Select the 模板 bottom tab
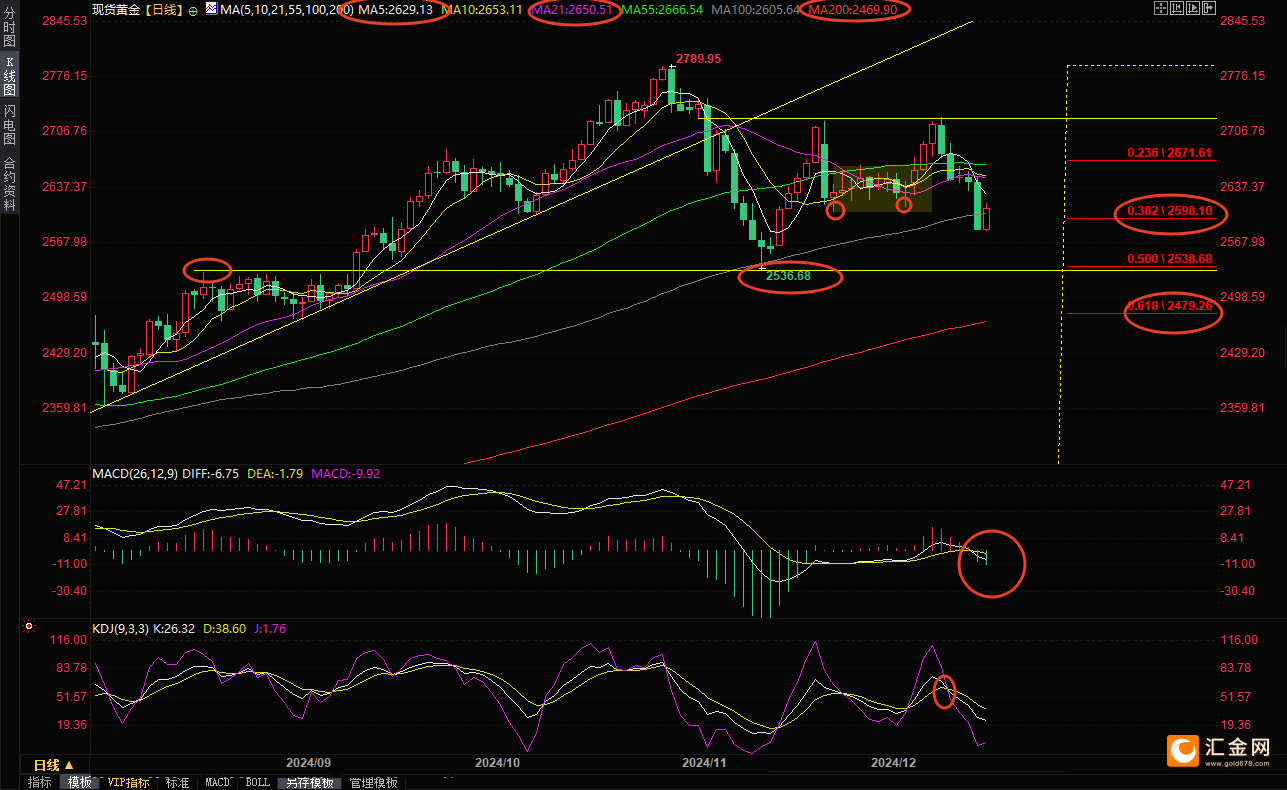This screenshot has width=1287, height=790. click(x=80, y=782)
